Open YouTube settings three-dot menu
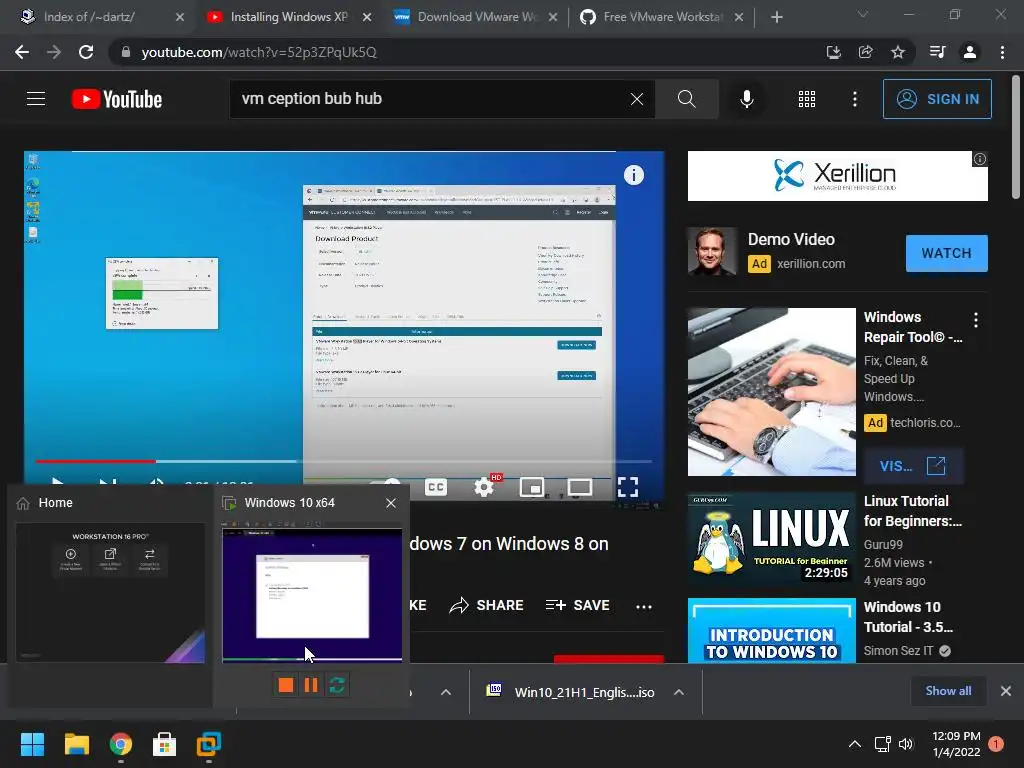This screenshot has height=768, width=1024. pyautogui.click(x=855, y=99)
